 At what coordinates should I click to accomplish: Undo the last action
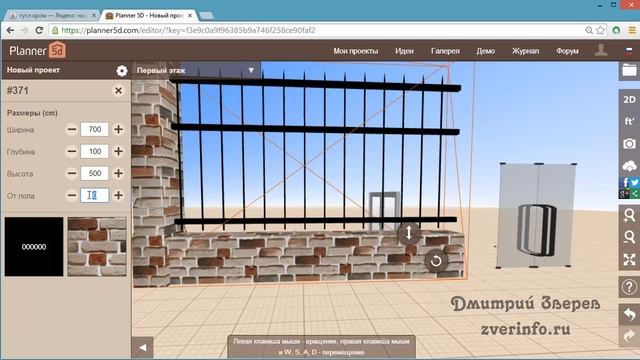(x=629, y=314)
